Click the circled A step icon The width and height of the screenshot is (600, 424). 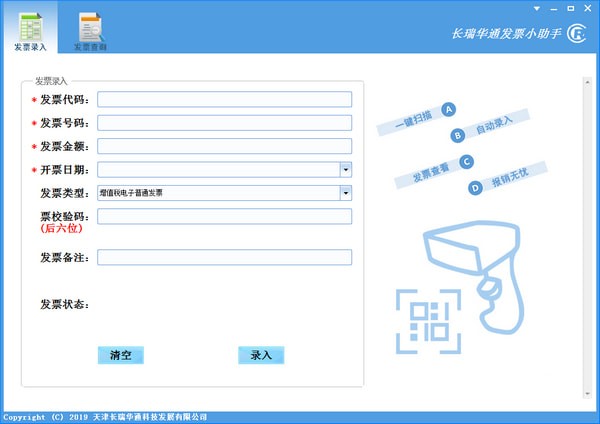[x=449, y=109]
